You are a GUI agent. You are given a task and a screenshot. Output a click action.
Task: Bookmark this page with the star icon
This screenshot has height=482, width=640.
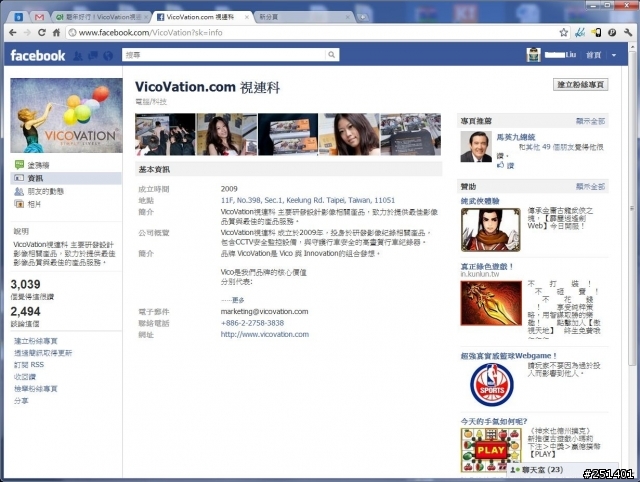pyautogui.click(x=564, y=33)
